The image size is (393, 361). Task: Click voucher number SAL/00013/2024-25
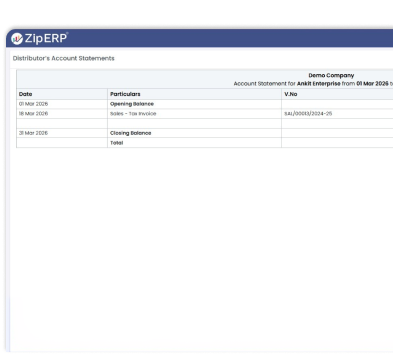point(308,113)
